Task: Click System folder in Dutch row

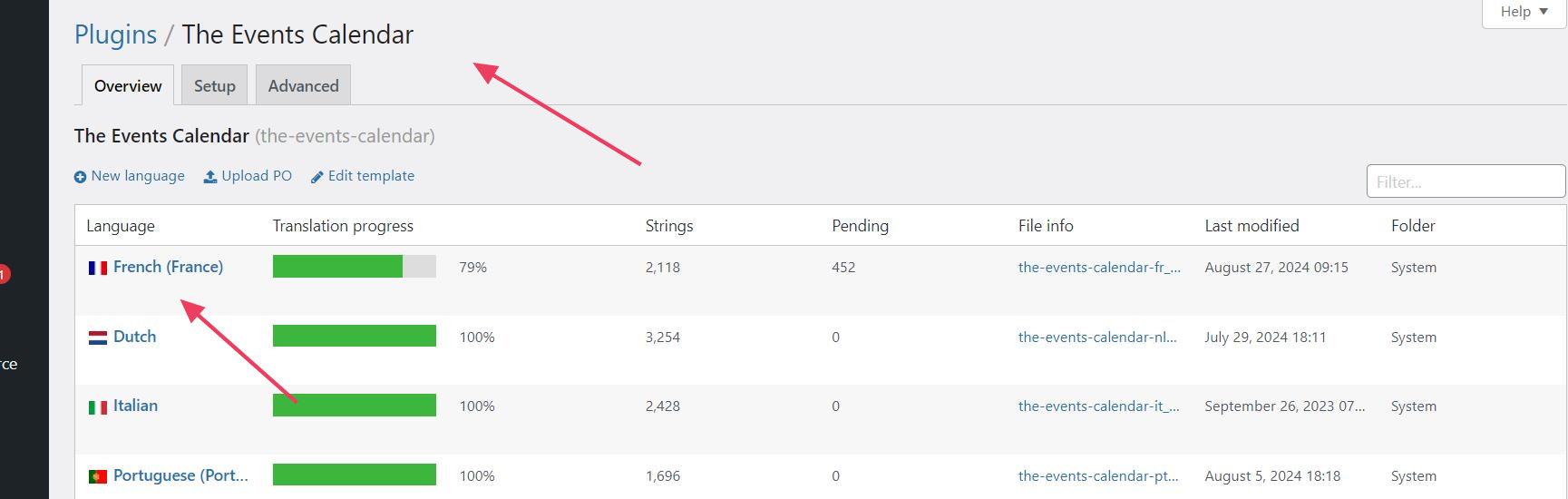Action: coord(1414,338)
